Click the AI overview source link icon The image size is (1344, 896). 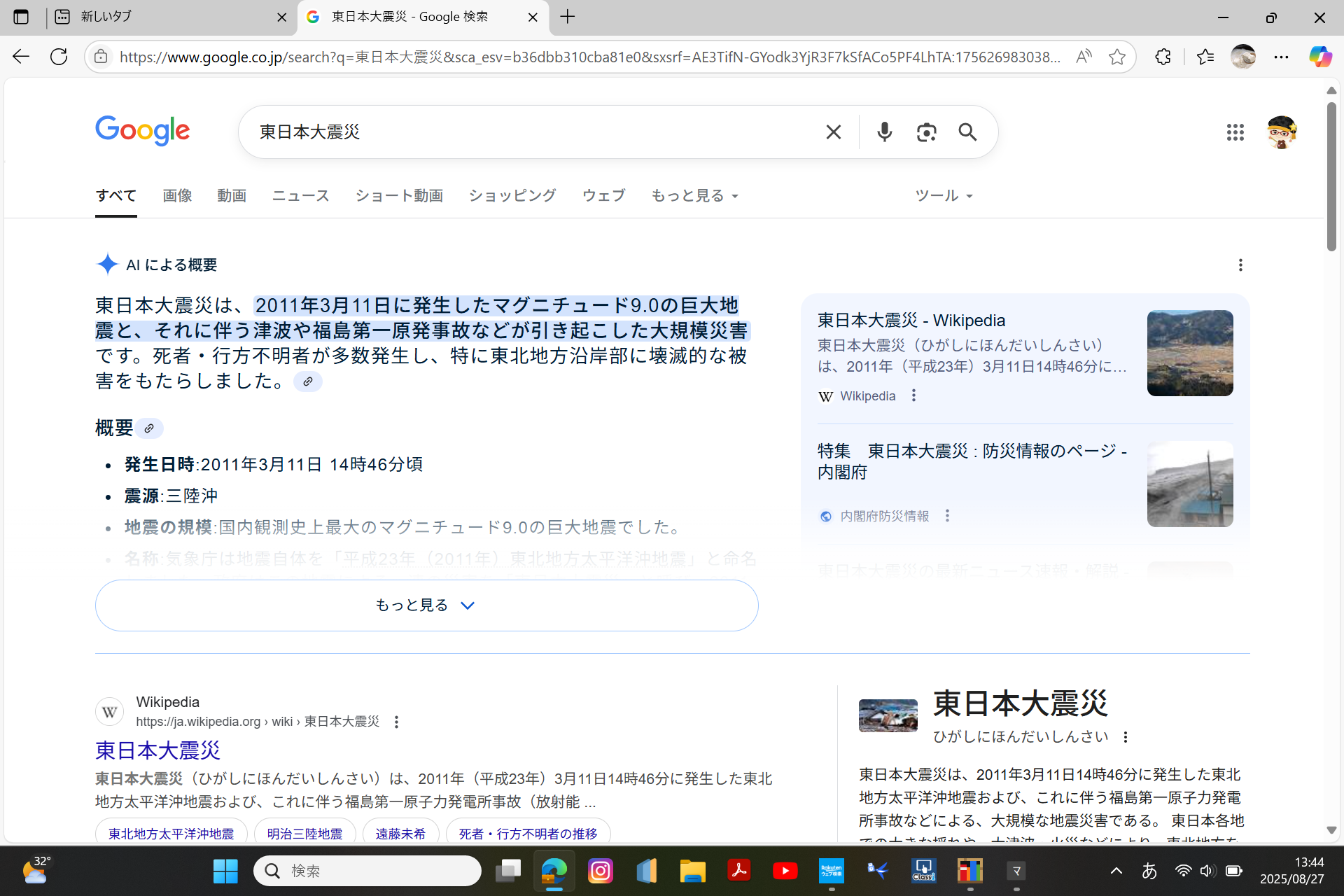tap(307, 381)
